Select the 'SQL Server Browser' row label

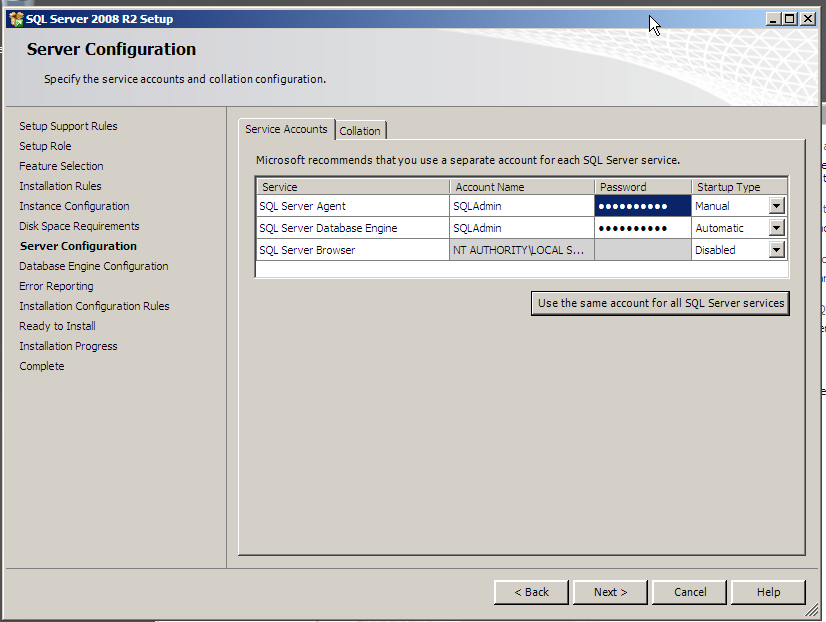pos(307,250)
